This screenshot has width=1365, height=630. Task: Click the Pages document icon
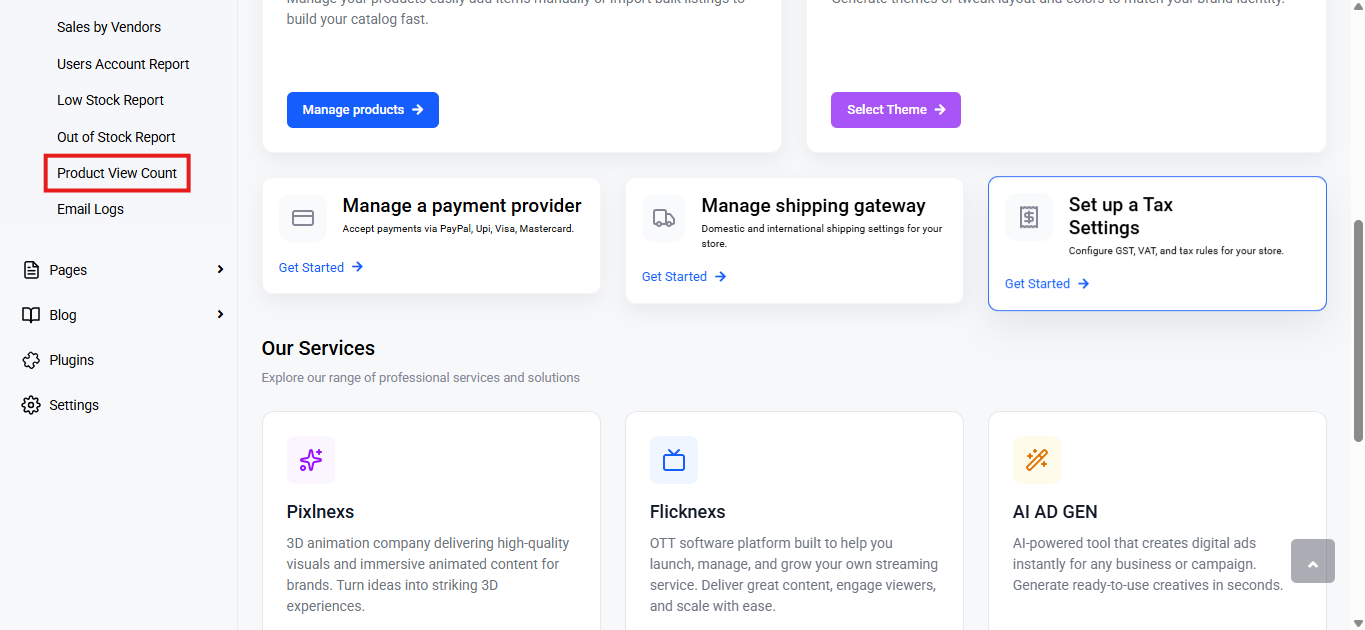31,270
